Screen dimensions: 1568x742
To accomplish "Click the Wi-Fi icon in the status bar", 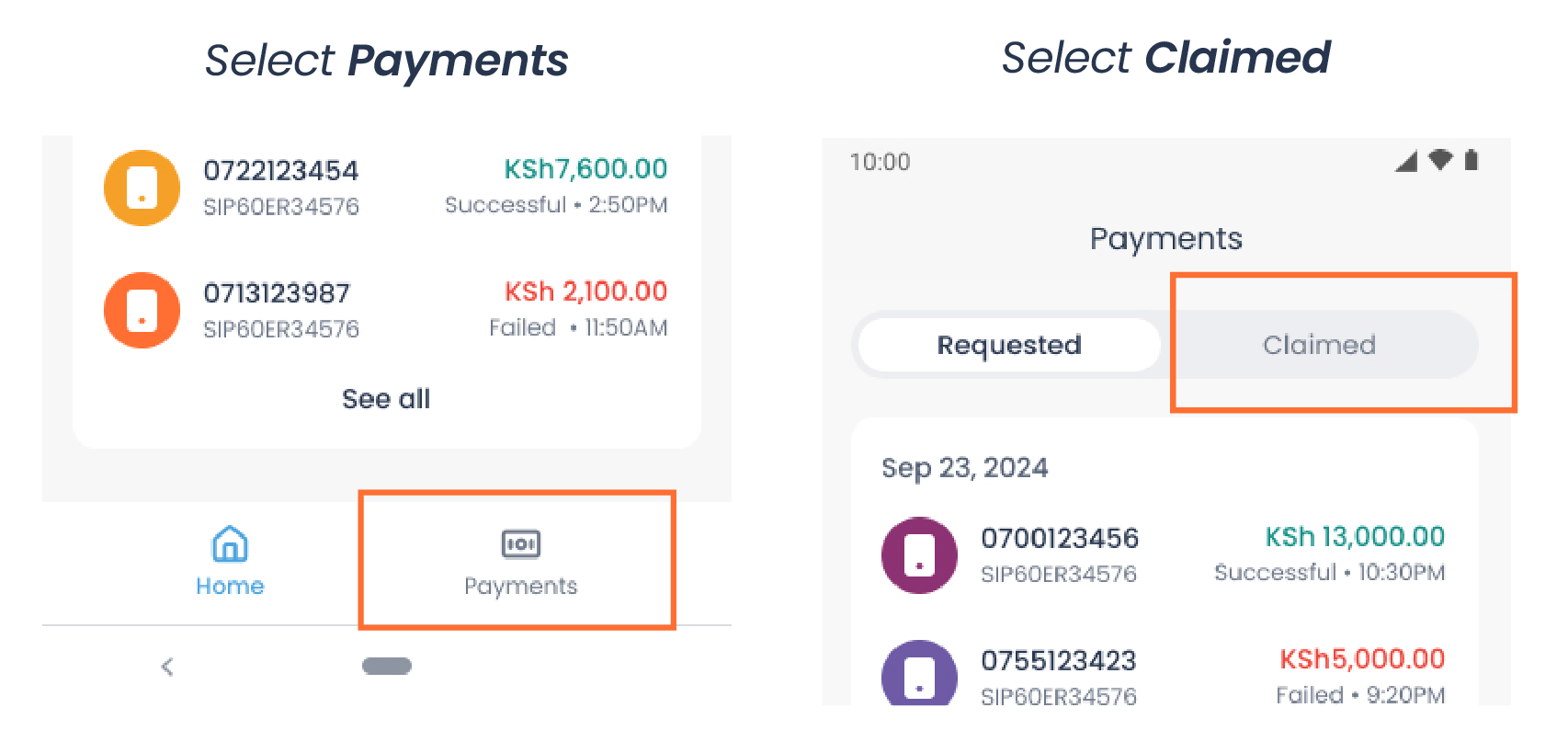I will pos(1439,160).
